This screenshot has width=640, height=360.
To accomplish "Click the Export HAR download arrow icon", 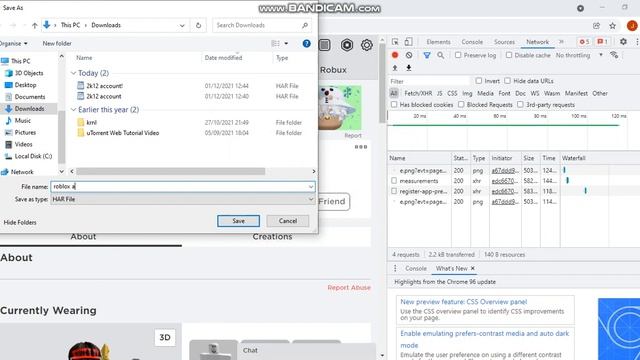I will [409, 68].
